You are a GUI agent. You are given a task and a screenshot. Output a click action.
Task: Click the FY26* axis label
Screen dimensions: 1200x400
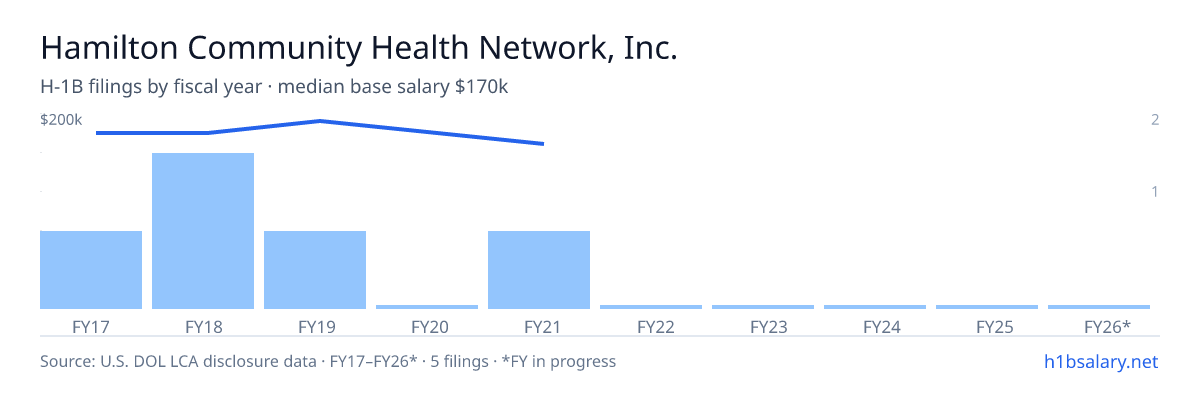(1107, 326)
